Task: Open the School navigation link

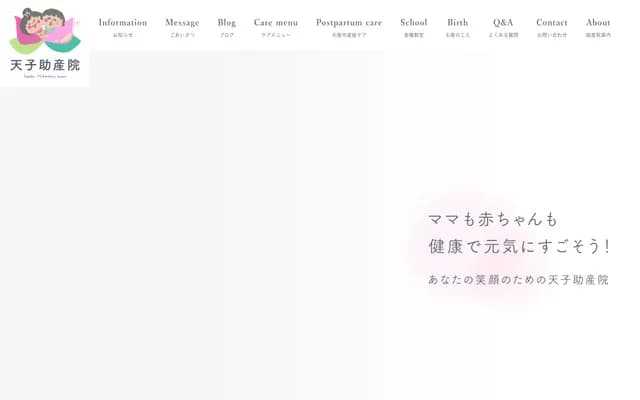Action: (x=413, y=22)
